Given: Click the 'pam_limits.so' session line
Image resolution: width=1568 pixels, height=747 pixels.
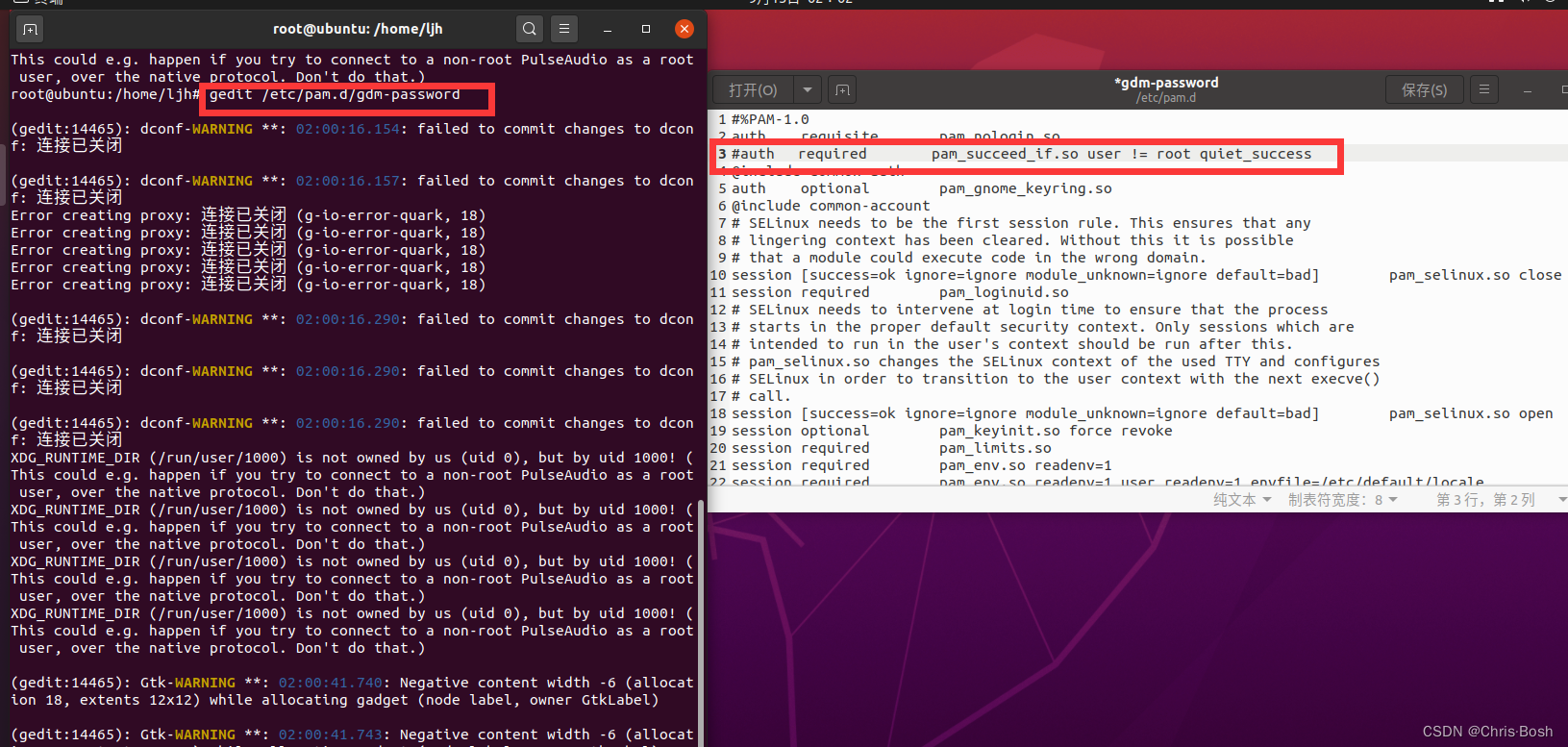Looking at the screenshot, I should click(x=891, y=448).
